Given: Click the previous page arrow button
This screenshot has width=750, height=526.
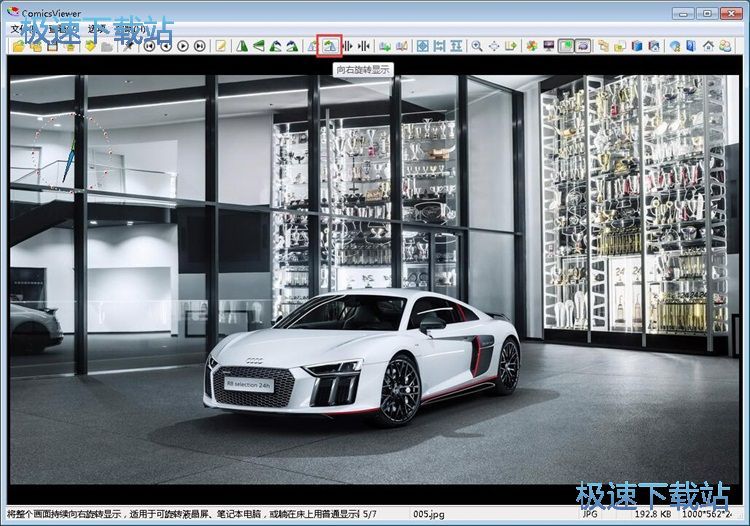Looking at the screenshot, I should [x=166, y=46].
